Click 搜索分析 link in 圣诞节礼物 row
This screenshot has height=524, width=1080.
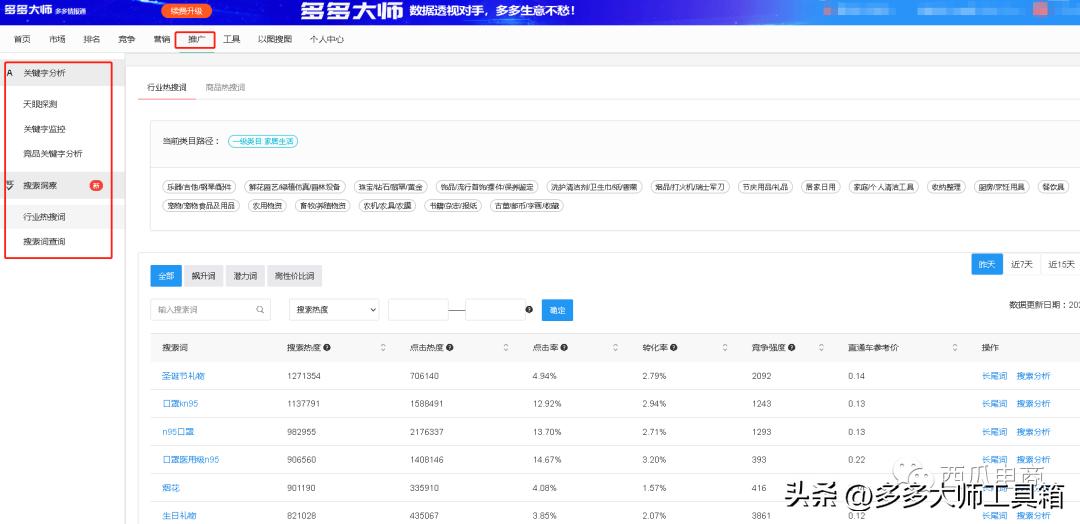pos(1034,376)
